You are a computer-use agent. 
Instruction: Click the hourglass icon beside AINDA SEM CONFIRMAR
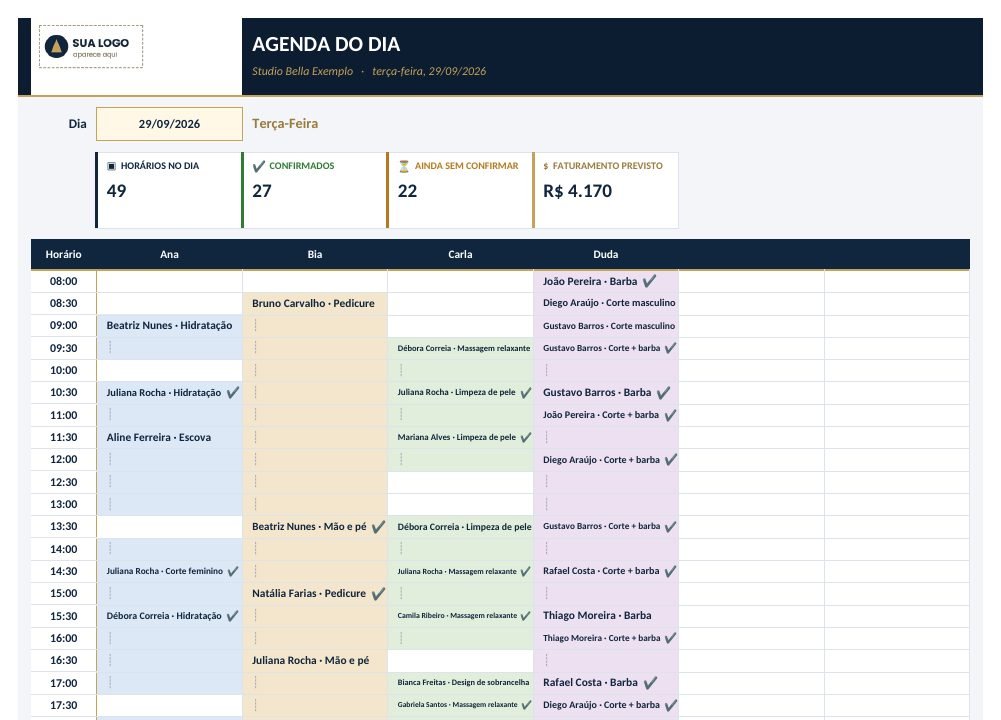pyautogui.click(x=404, y=166)
